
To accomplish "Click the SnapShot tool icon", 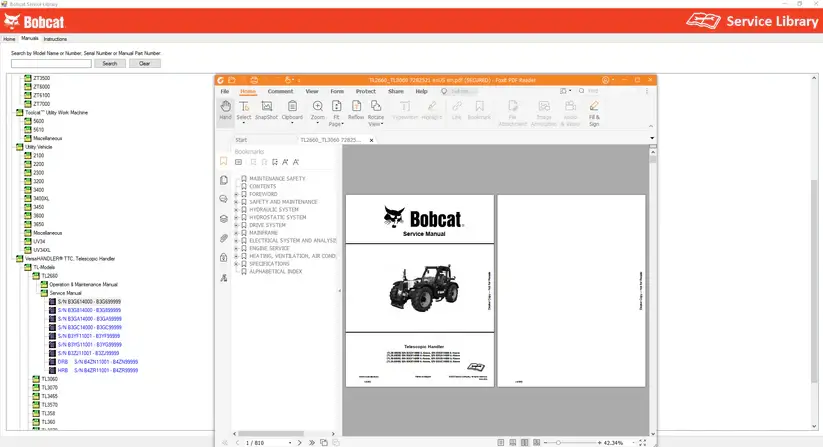I will tap(266, 109).
